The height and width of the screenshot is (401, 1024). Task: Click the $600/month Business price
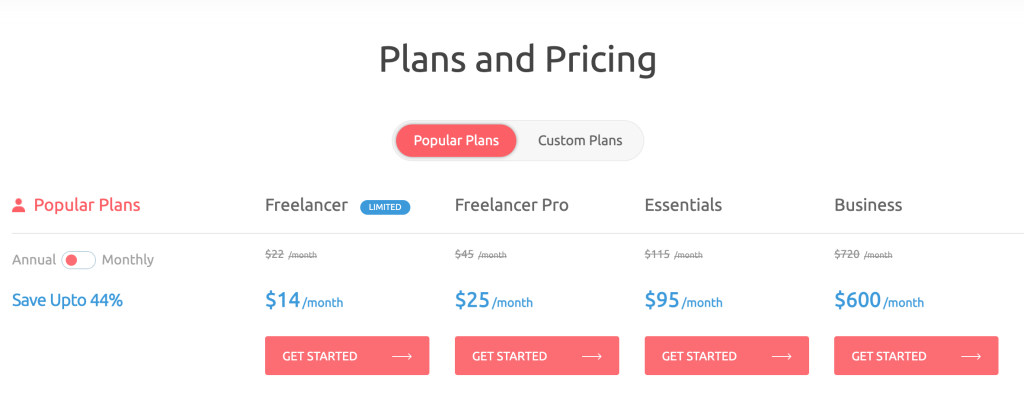click(879, 300)
